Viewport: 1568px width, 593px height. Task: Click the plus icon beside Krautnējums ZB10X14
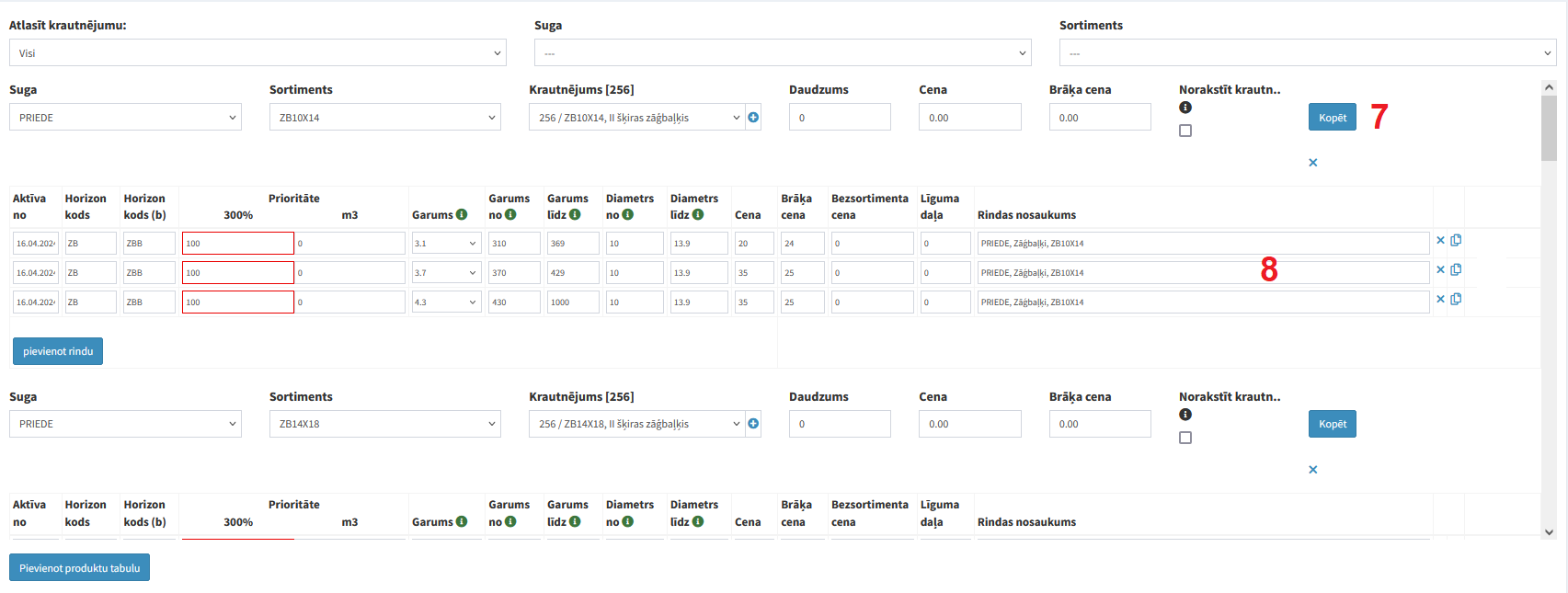(753, 118)
